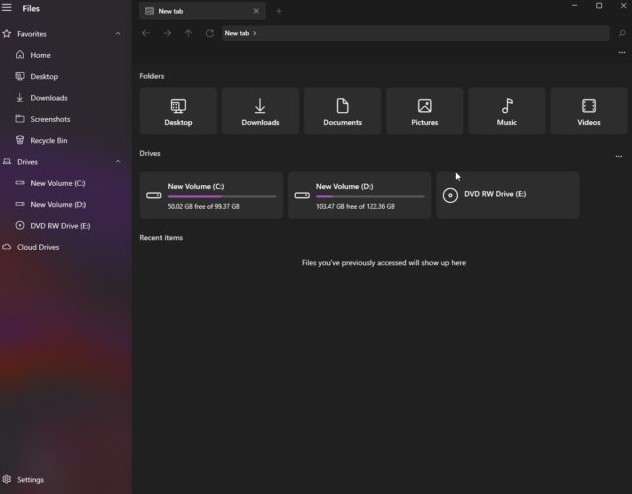Screen dimensions: 632x494
Task: Select the New tab tab
Action: pos(195,11)
